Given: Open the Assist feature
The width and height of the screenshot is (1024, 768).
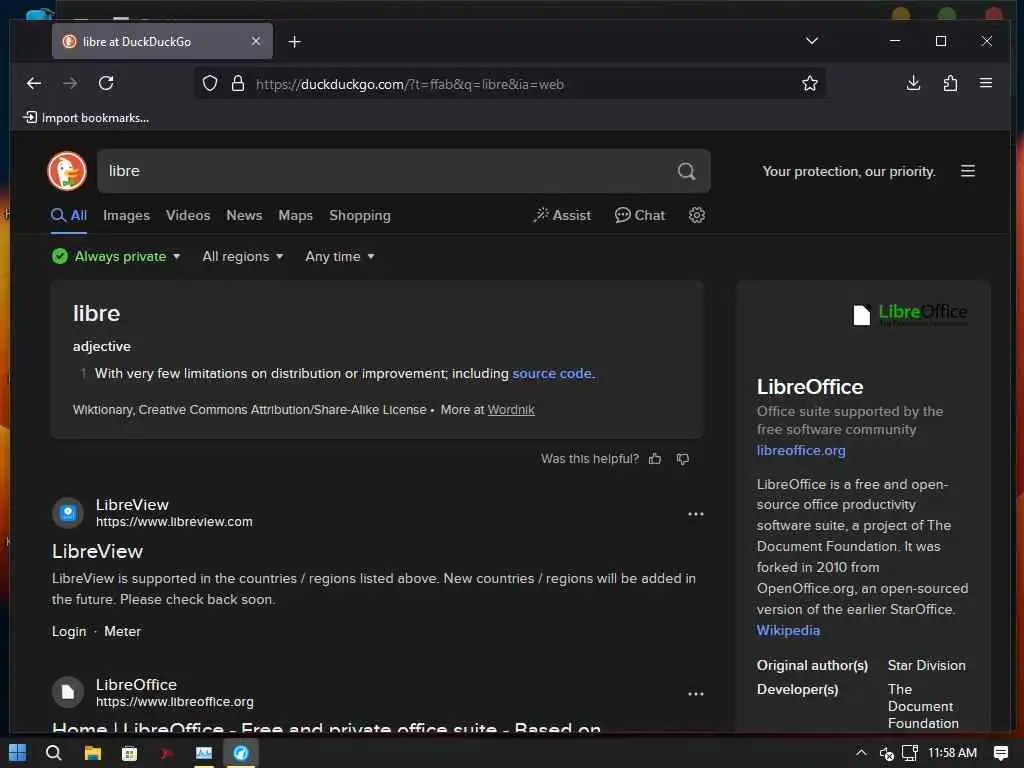Looking at the screenshot, I should [562, 216].
